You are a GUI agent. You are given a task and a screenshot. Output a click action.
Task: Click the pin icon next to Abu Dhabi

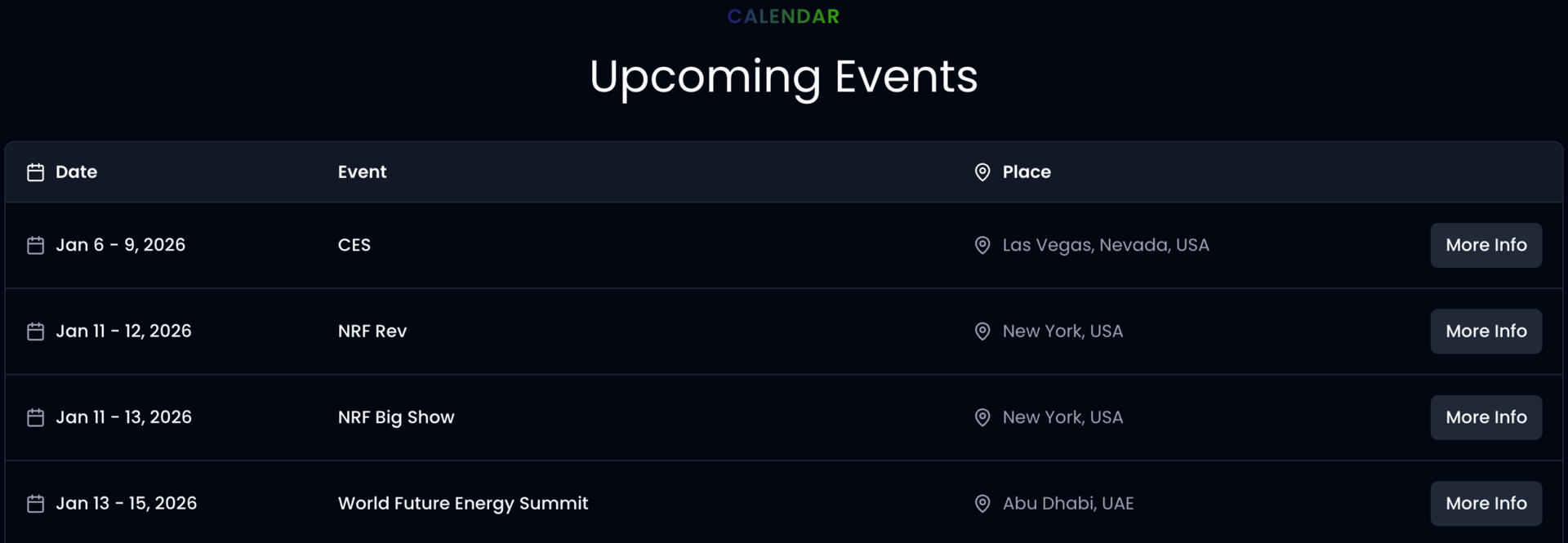click(x=982, y=504)
